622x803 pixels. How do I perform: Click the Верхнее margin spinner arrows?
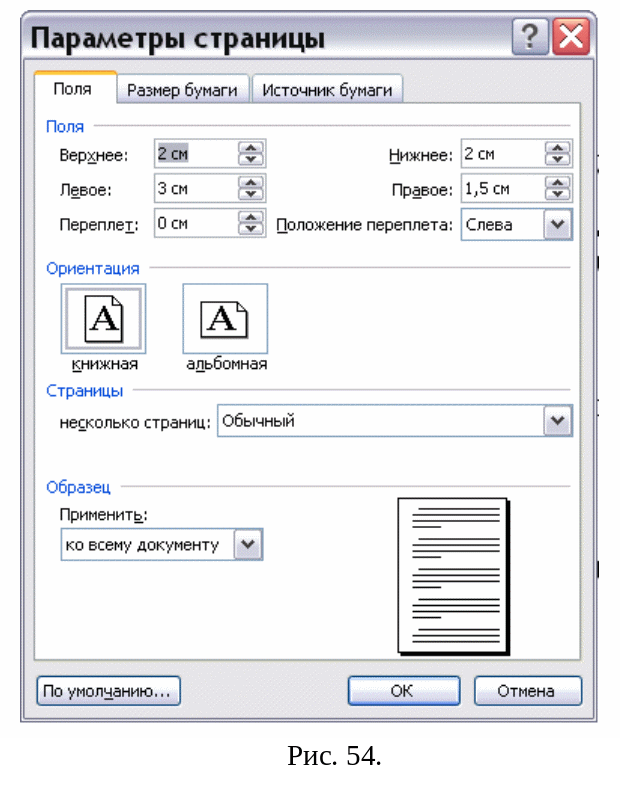tap(251, 154)
